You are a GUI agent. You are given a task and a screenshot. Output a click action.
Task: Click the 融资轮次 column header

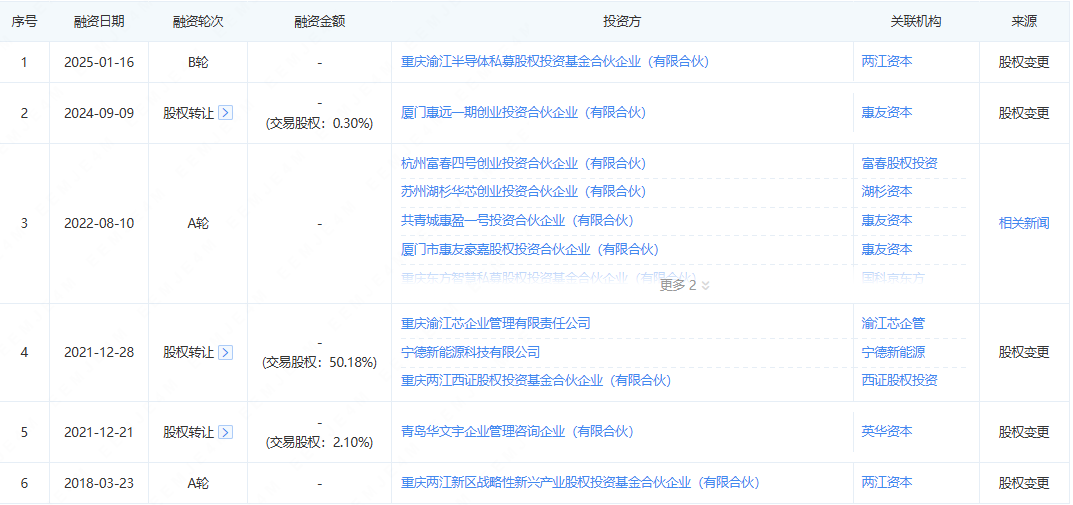[x=198, y=21]
